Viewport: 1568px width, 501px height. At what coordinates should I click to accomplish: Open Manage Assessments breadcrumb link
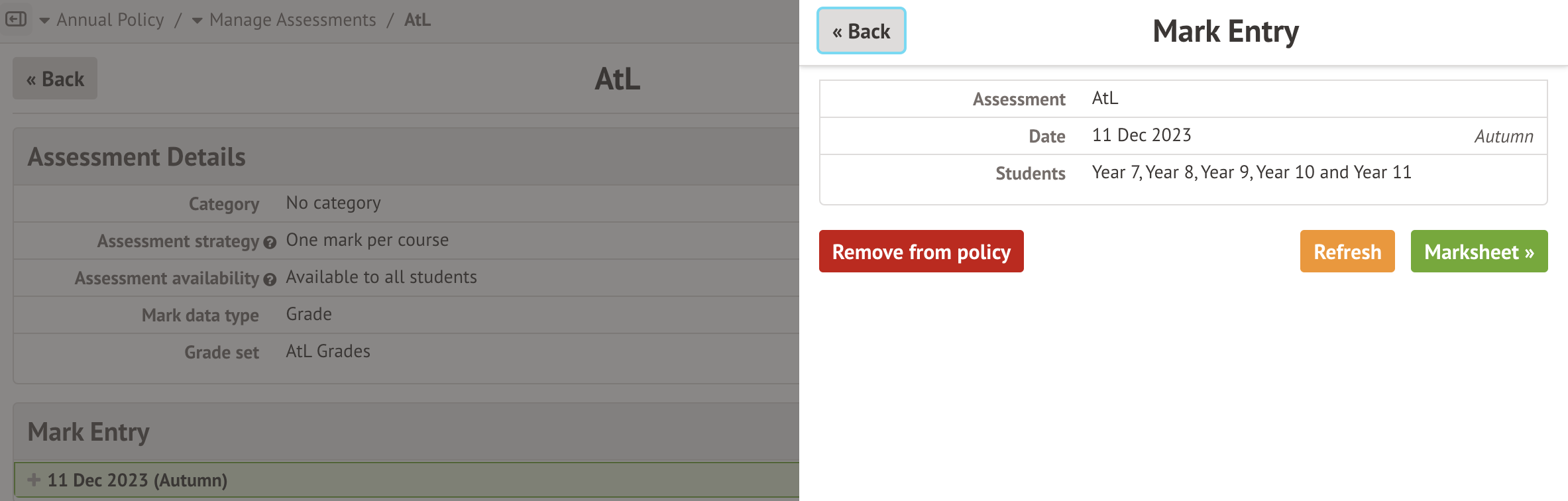coord(292,20)
